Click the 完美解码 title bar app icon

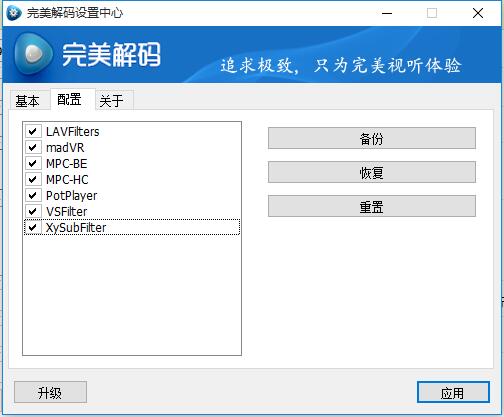pos(14,13)
